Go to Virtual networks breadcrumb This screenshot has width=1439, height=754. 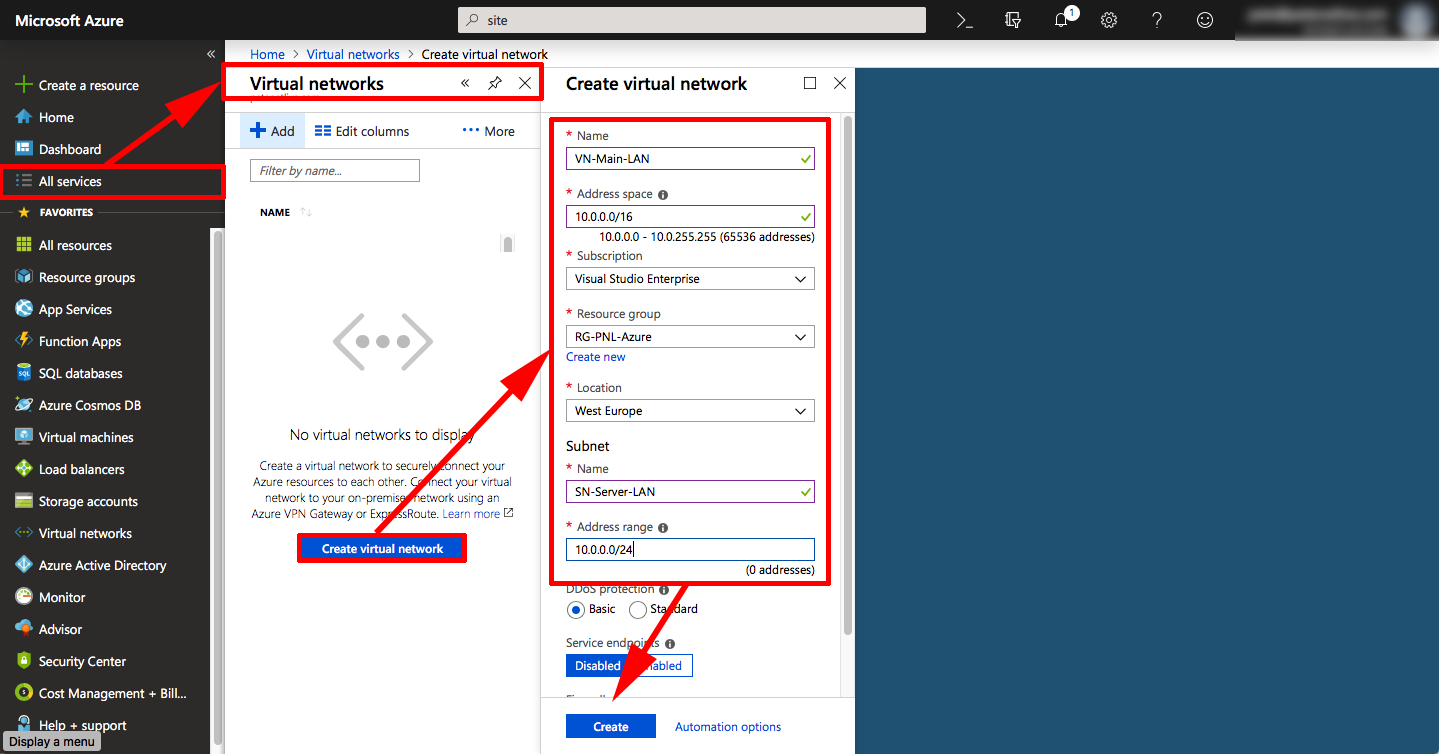[353, 54]
